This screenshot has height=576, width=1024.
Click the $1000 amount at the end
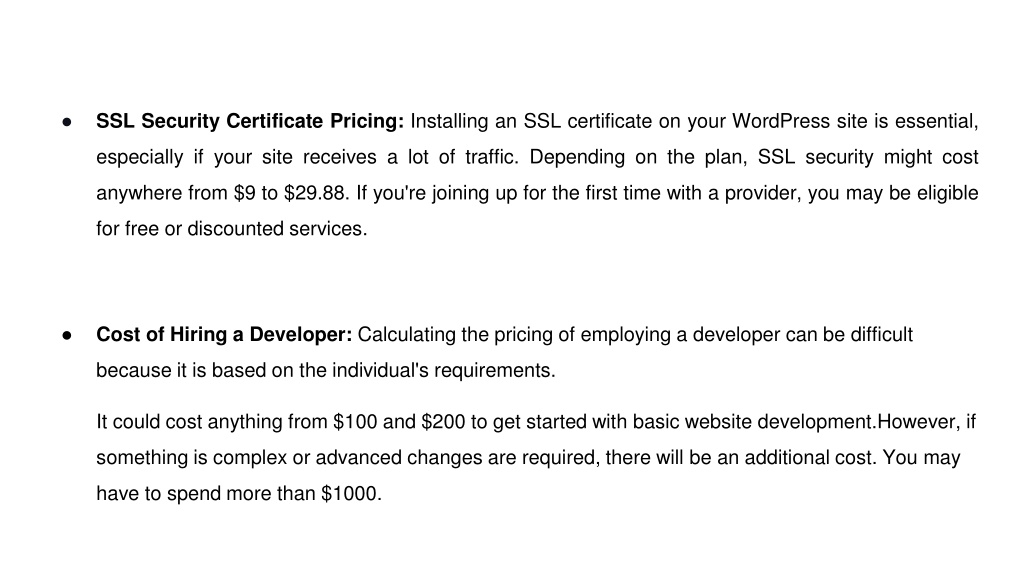pos(349,494)
